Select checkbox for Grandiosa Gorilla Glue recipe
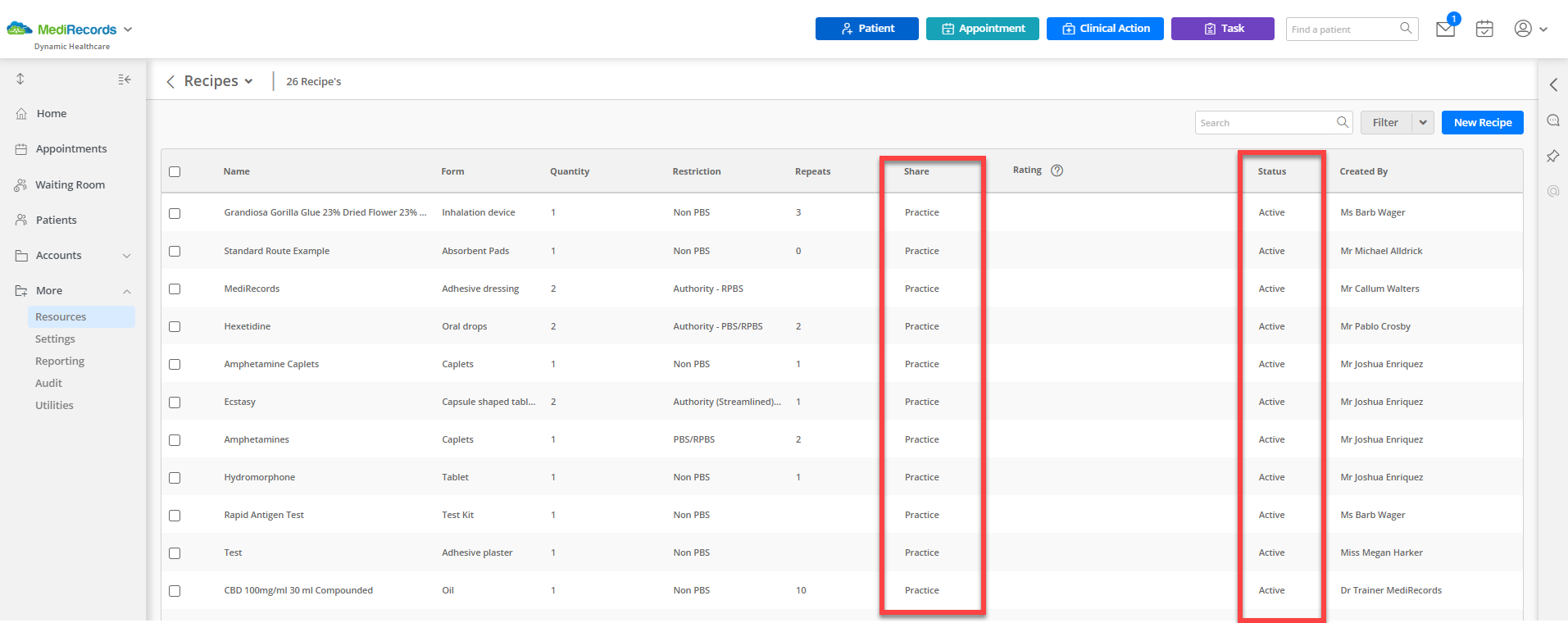 [x=175, y=213]
